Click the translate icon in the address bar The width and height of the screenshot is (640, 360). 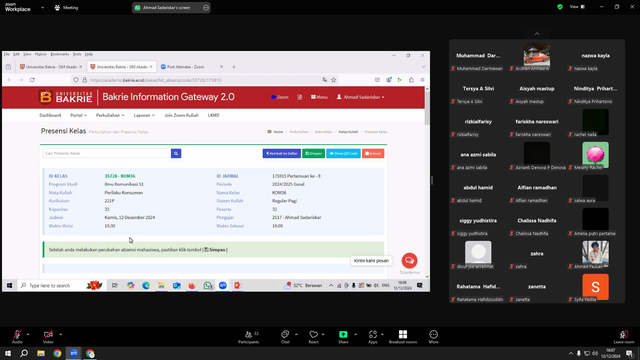click(x=324, y=80)
